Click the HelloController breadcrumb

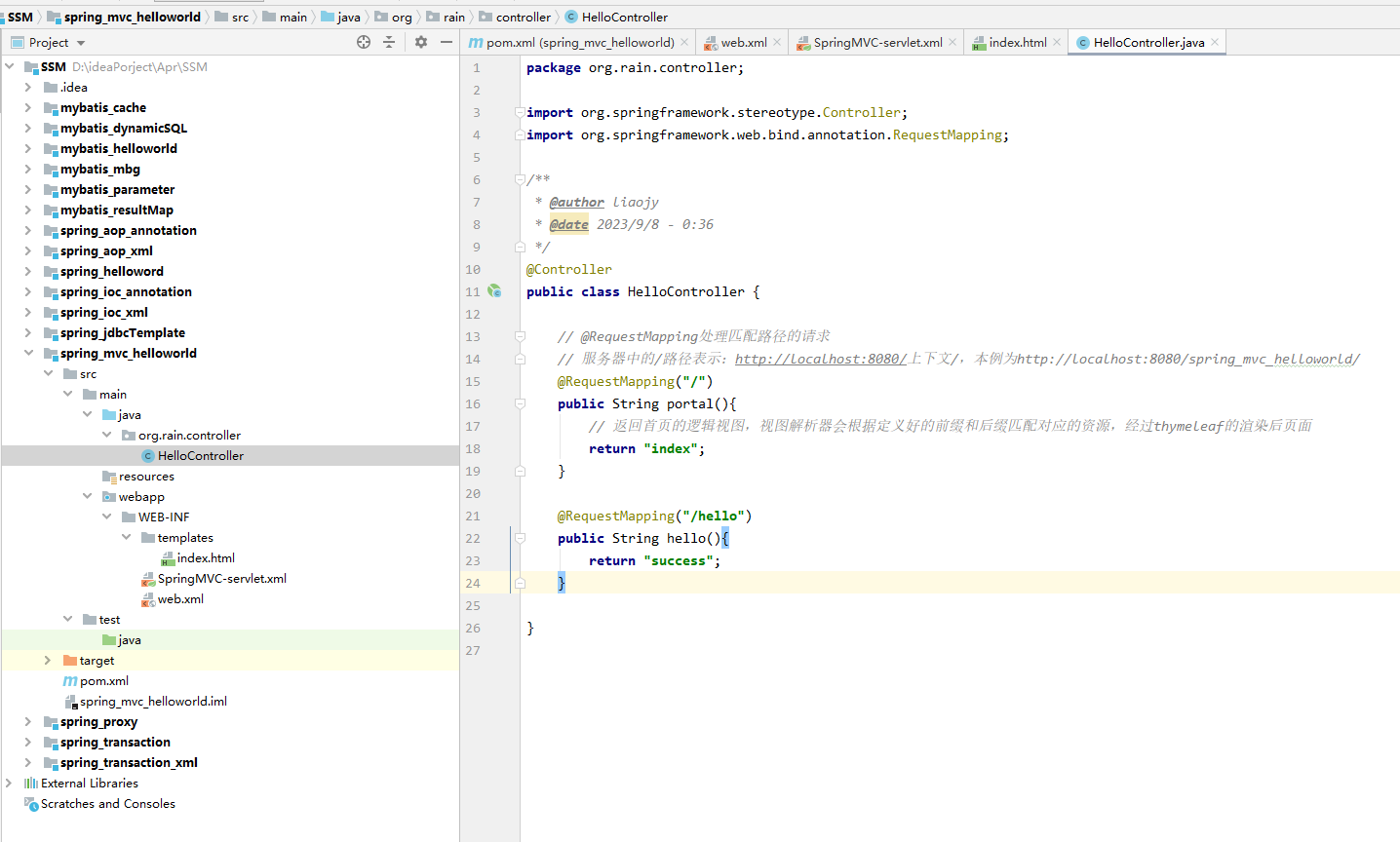(x=617, y=17)
